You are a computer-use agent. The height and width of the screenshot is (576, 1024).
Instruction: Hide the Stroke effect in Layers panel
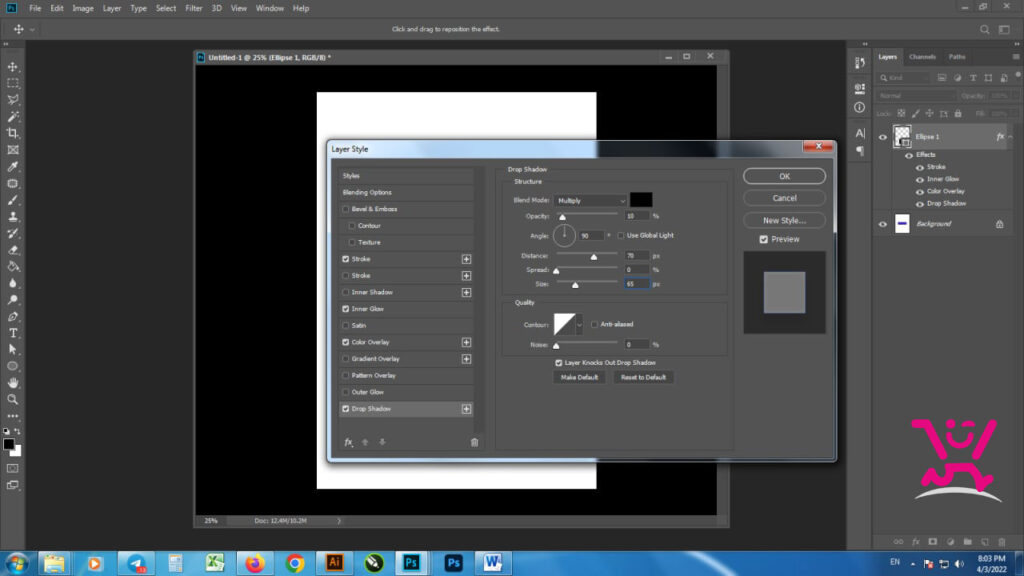(x=920, y=167)
